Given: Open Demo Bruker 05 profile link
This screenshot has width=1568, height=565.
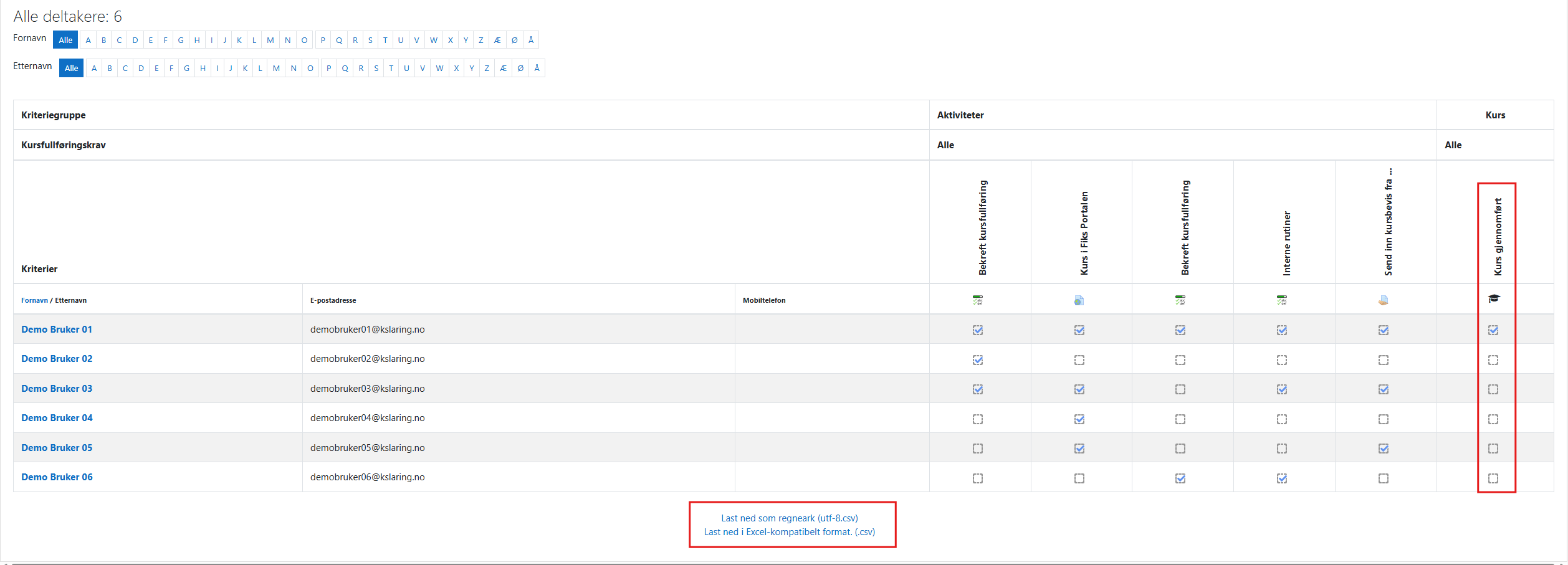Looking at the screenshot, I should [x=57, y=448].
